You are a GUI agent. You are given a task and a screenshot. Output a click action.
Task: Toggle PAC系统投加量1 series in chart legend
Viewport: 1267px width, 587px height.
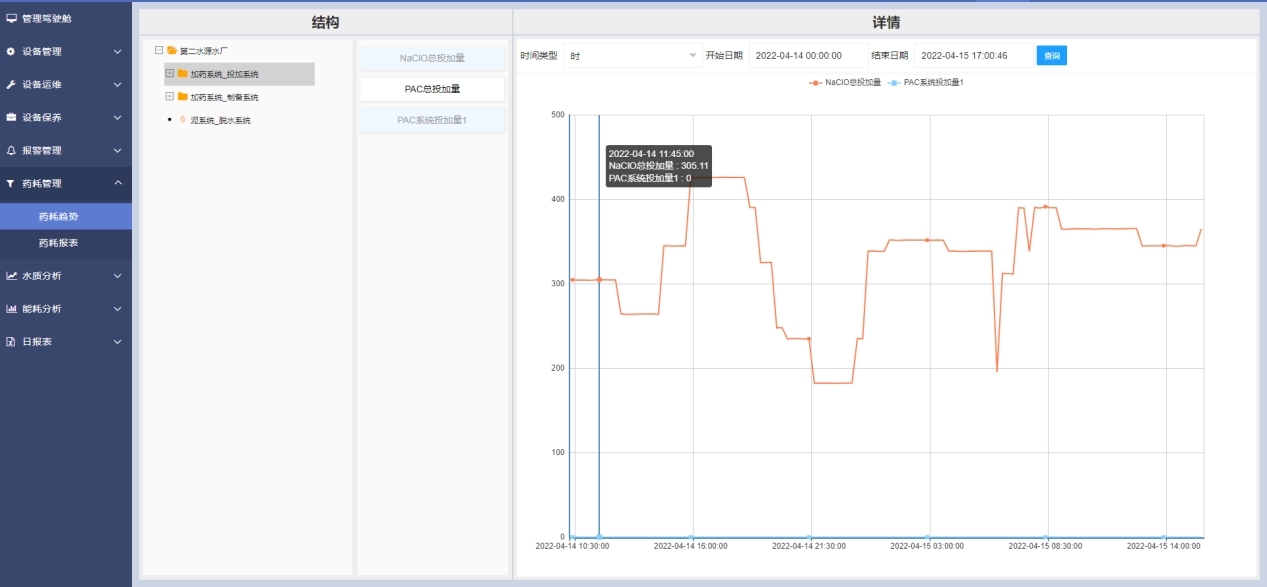(926, 82)
